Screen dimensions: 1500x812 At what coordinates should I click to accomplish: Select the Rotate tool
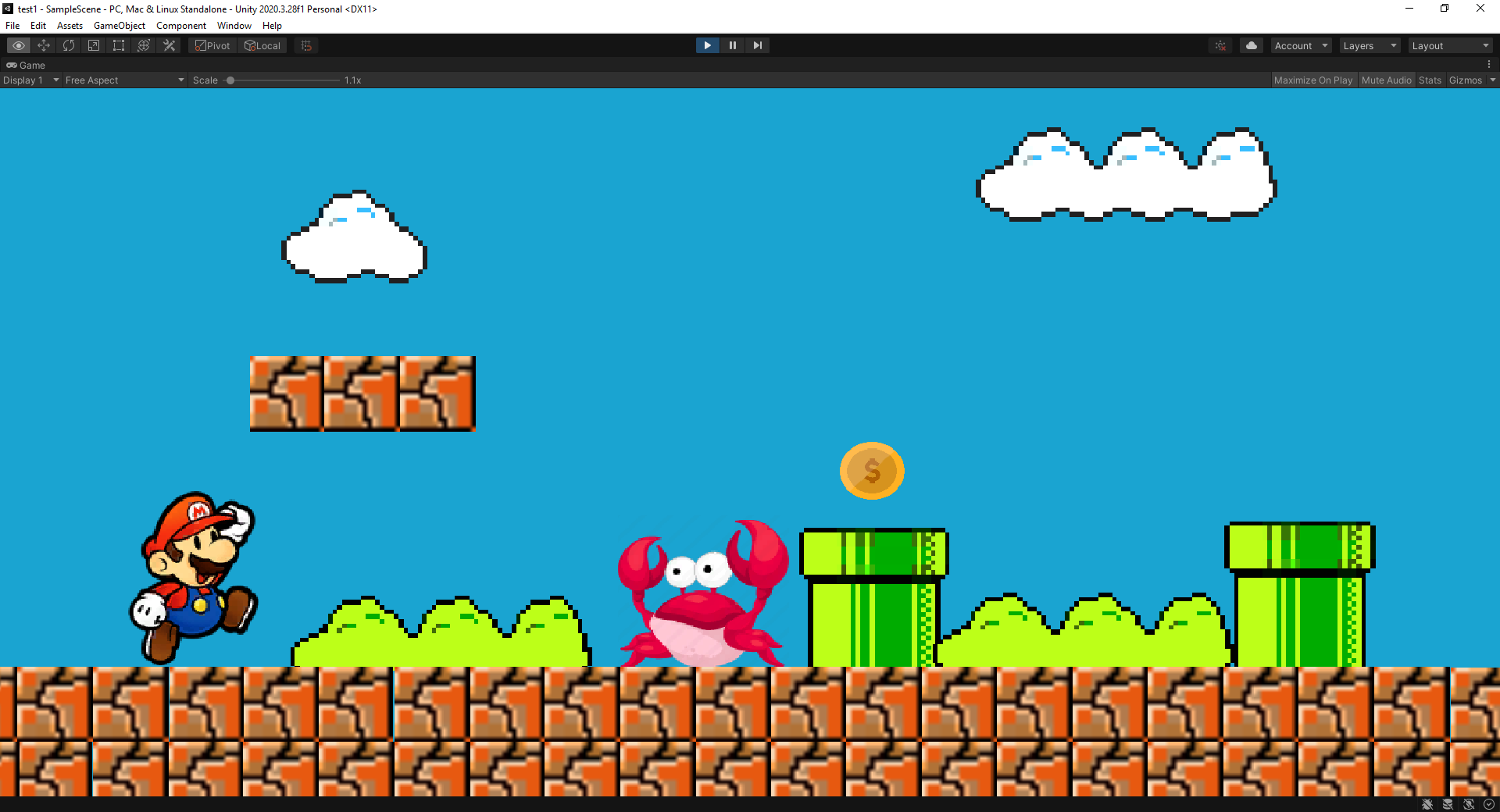[69, 45]
